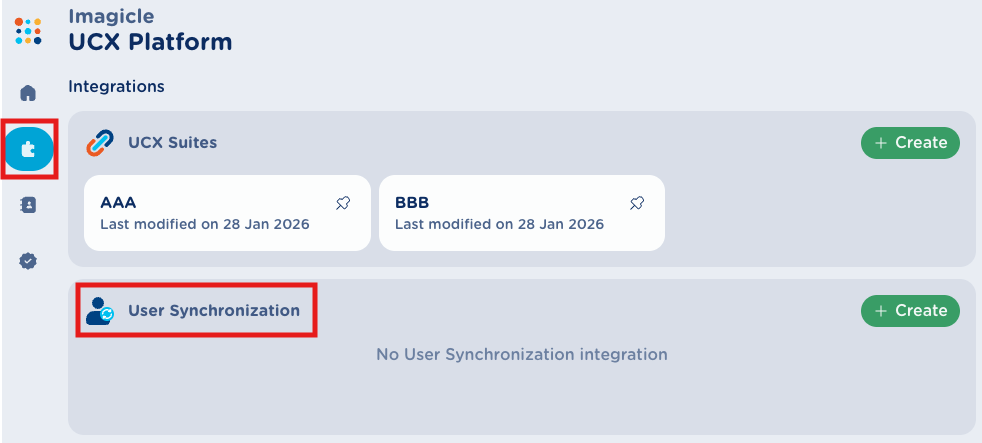
Task: Open the contact card sidebar icon
Action: (28, 205)
